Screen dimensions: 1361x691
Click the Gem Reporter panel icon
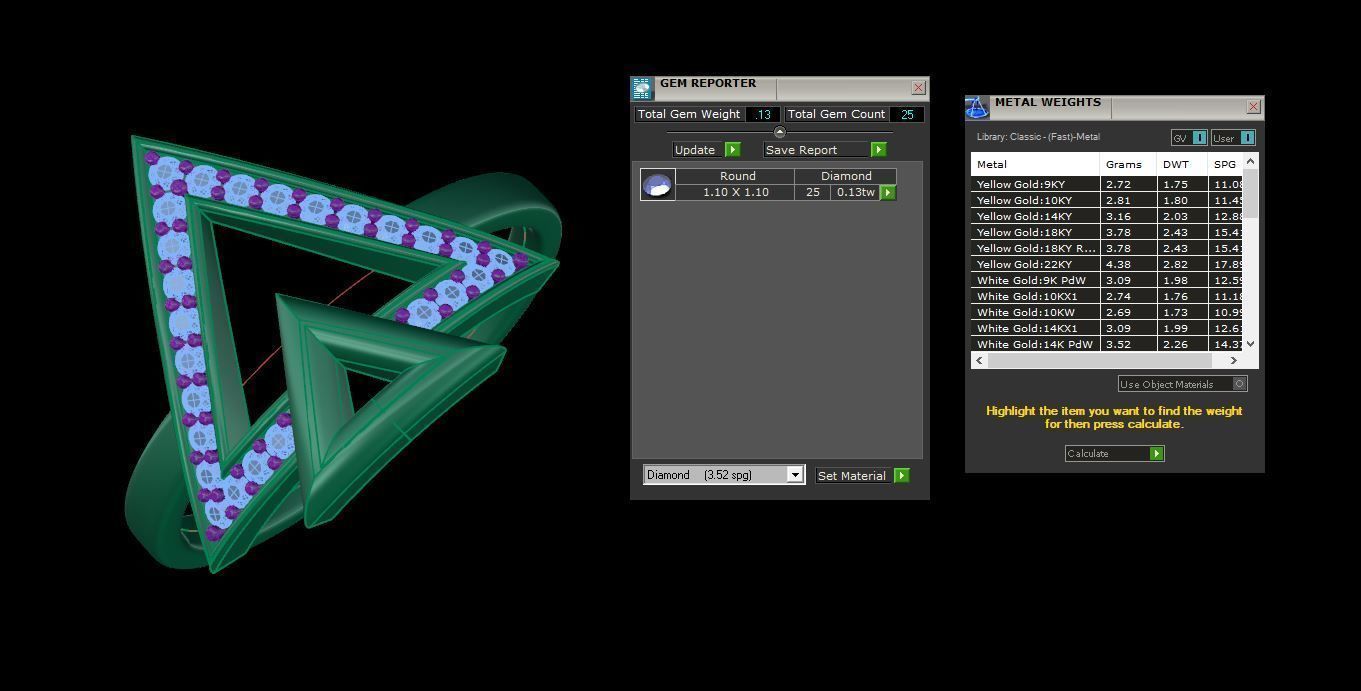pyautogui.click(x=642, y=88)
